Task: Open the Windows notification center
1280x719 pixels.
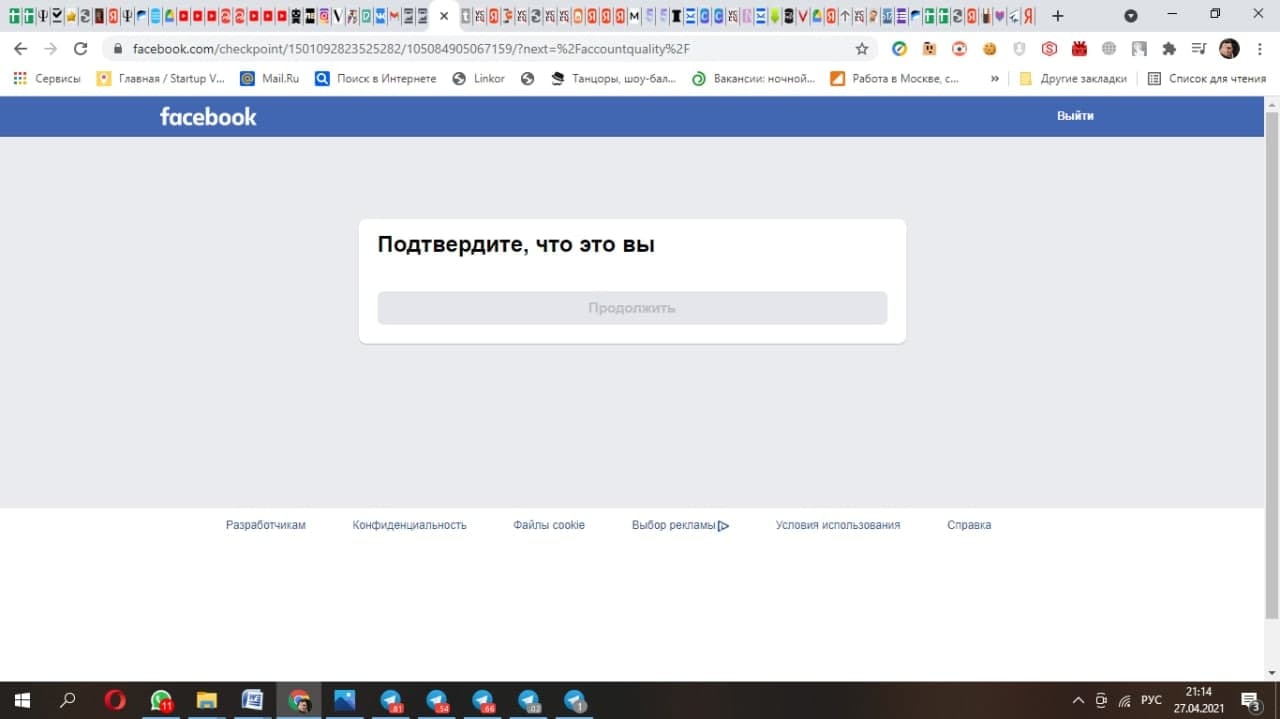Action: coord(1250,700)
